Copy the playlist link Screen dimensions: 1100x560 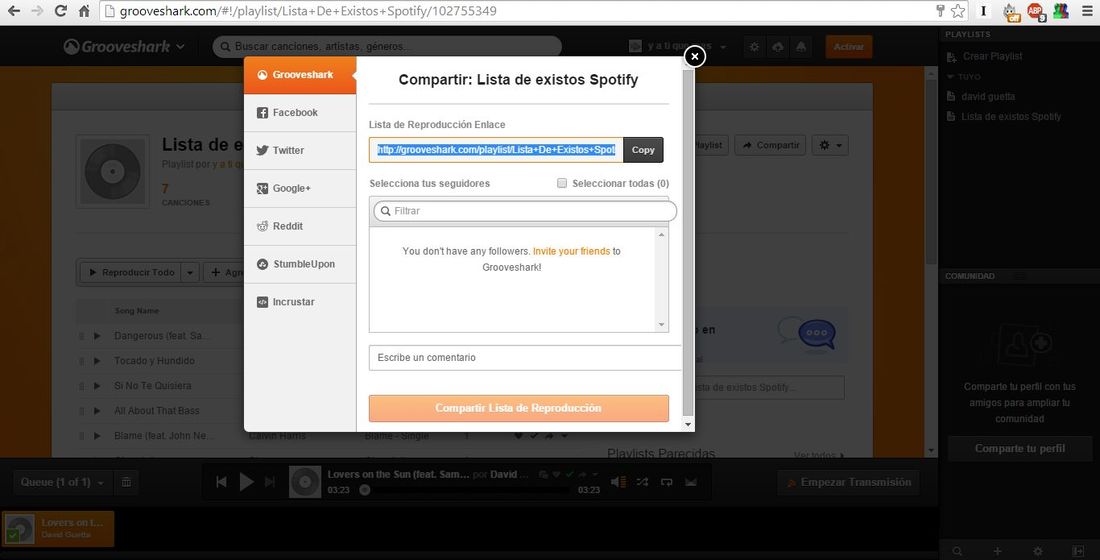(x=643, y=150)
